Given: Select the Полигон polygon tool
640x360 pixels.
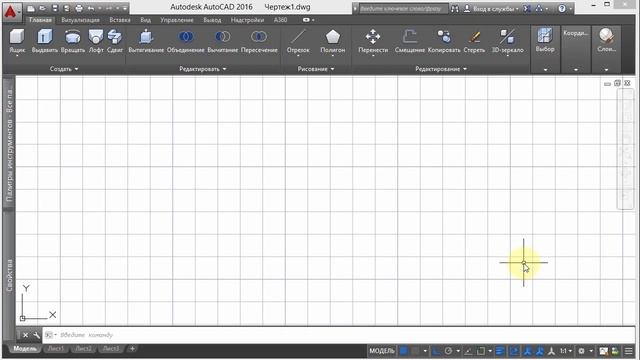Looking at the screenshot, I should click(333, 41).
